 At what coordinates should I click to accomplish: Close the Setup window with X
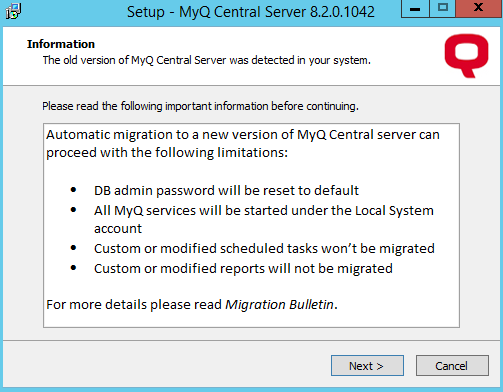479,8
